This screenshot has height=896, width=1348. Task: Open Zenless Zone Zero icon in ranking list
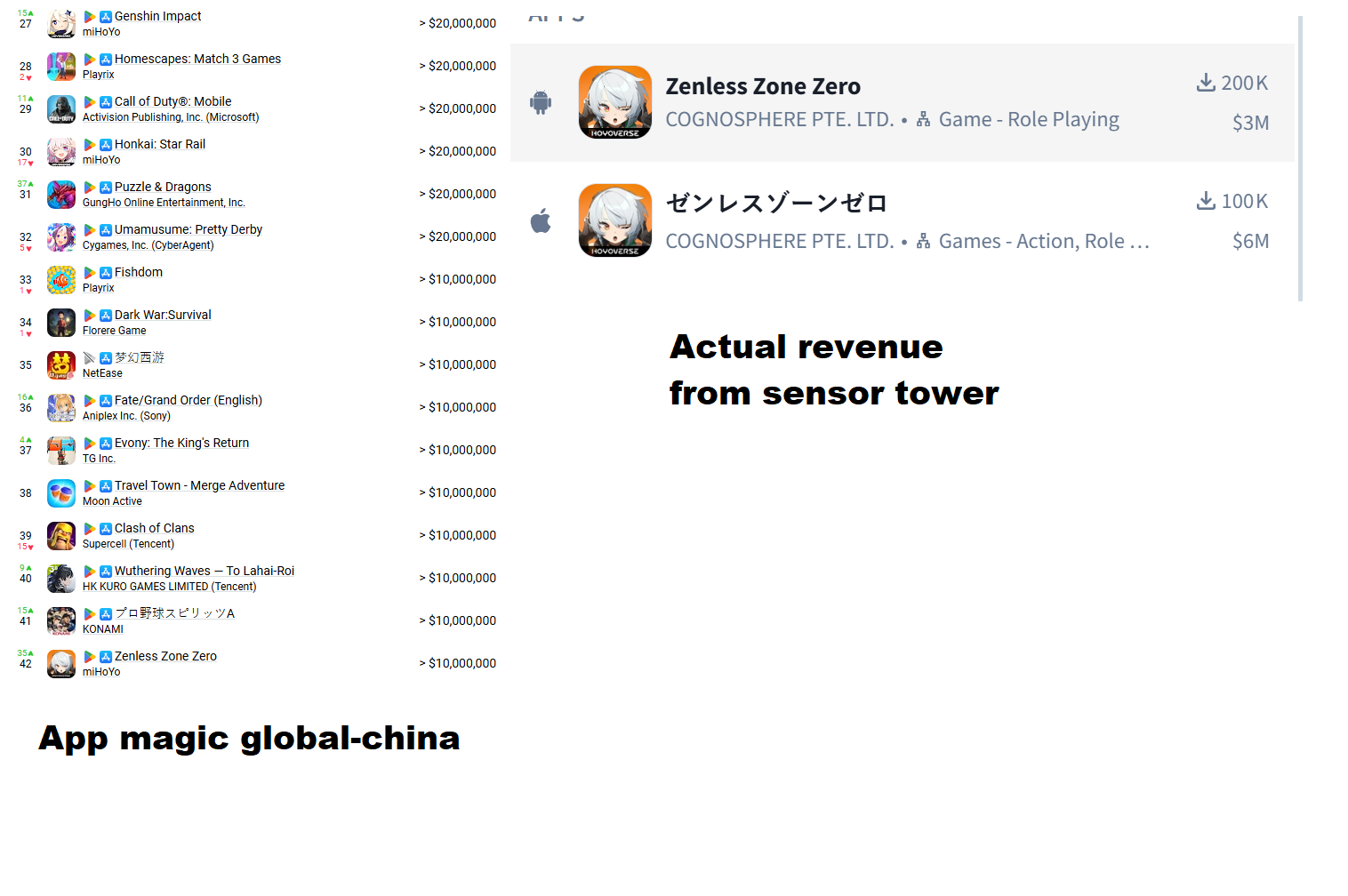point(61,664)
